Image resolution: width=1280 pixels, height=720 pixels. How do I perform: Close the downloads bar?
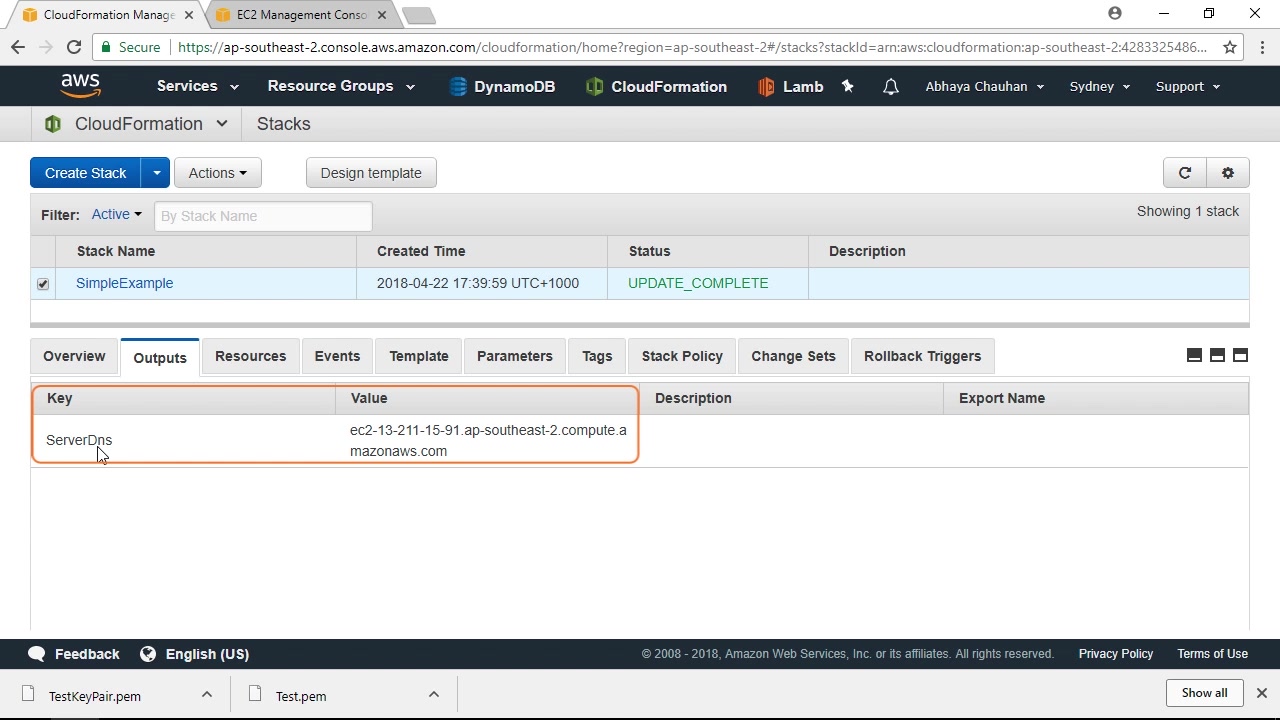(1262, 693)
